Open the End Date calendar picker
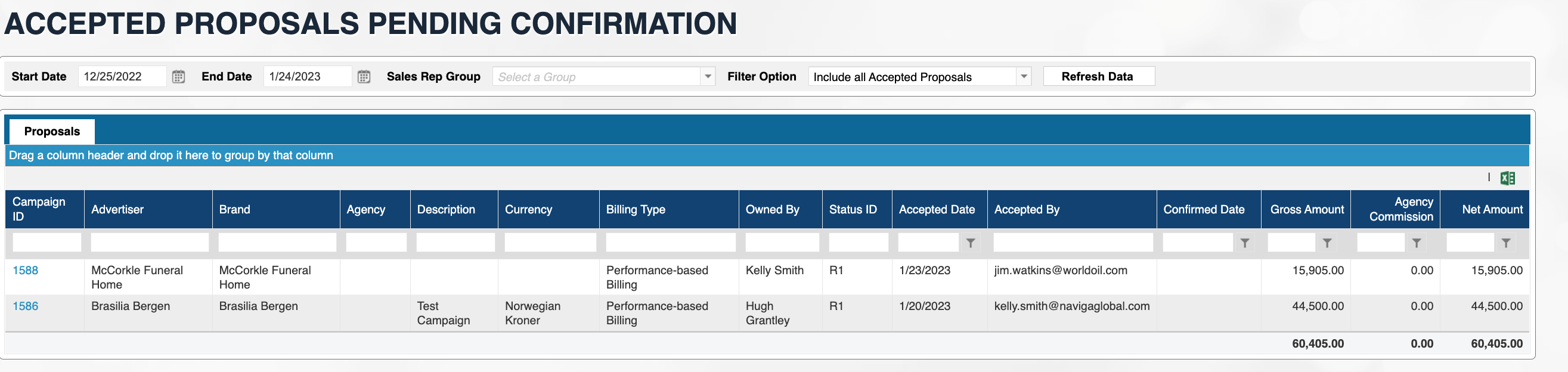The width and height of the screenshot is (1568, 372). click(x=364, y=77)
